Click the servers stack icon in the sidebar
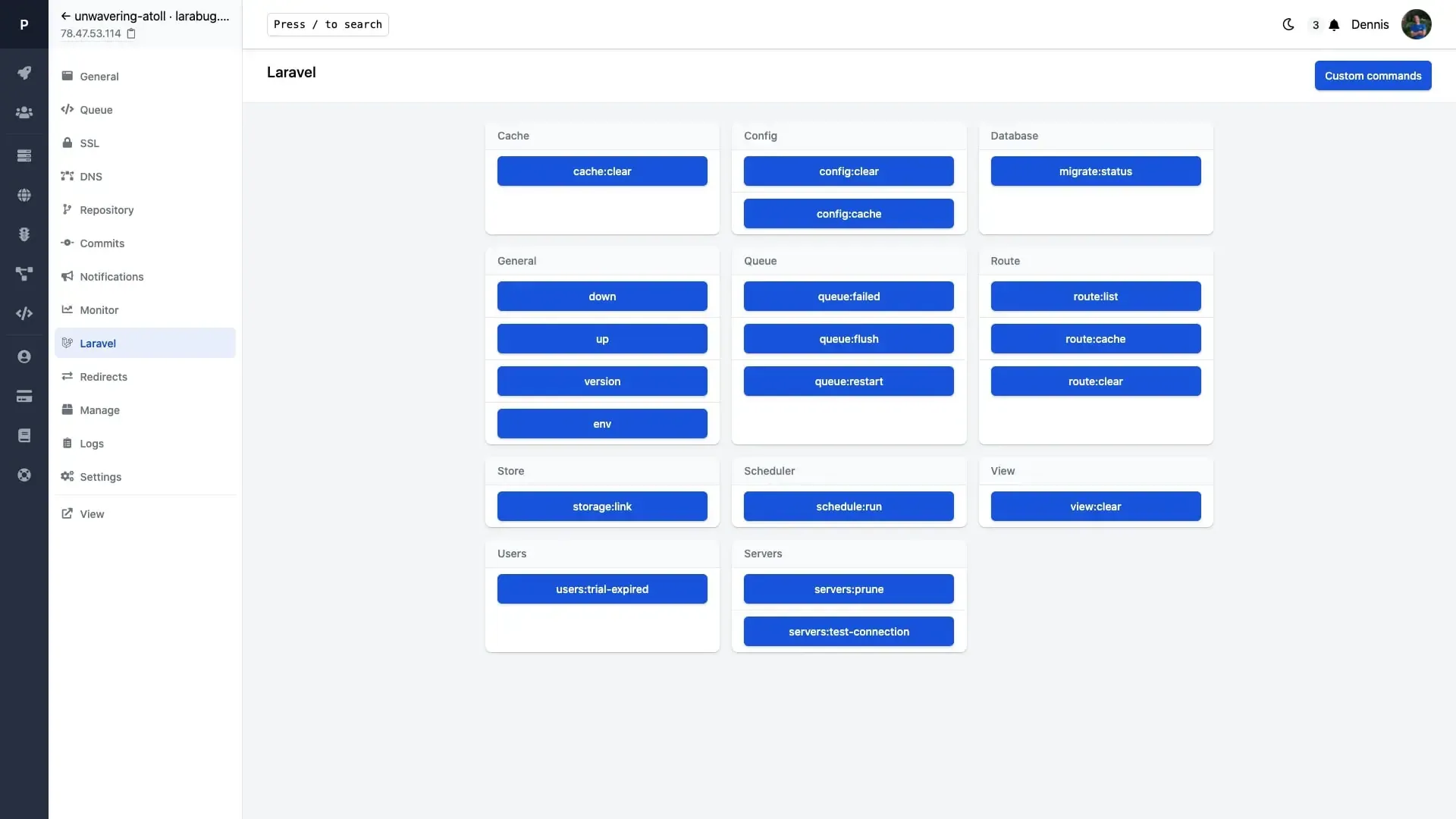1456x819 pixels. [24, 155]
